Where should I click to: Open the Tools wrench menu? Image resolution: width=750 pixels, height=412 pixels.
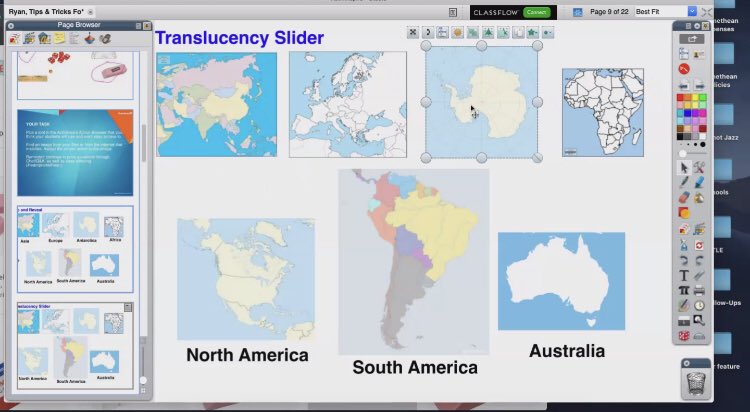[x=699, y=167]
